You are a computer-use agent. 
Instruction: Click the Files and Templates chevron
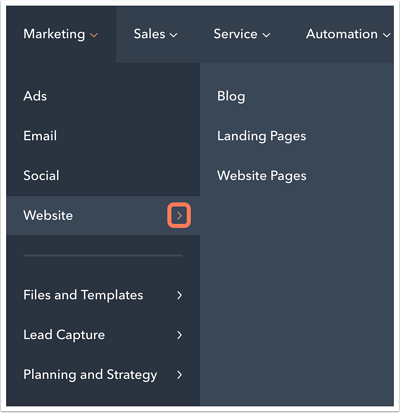[x=180, y=295]
